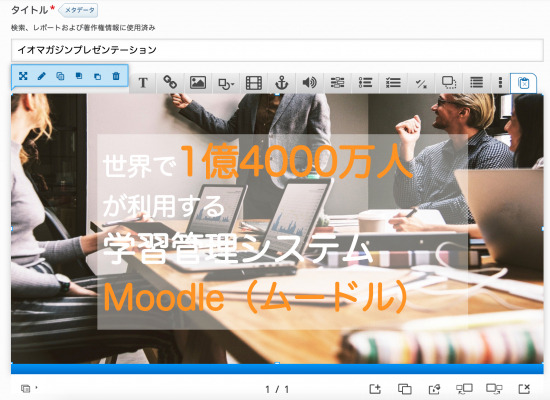Insert an Image element
This screenshot has width=550, height=400.
198,83
